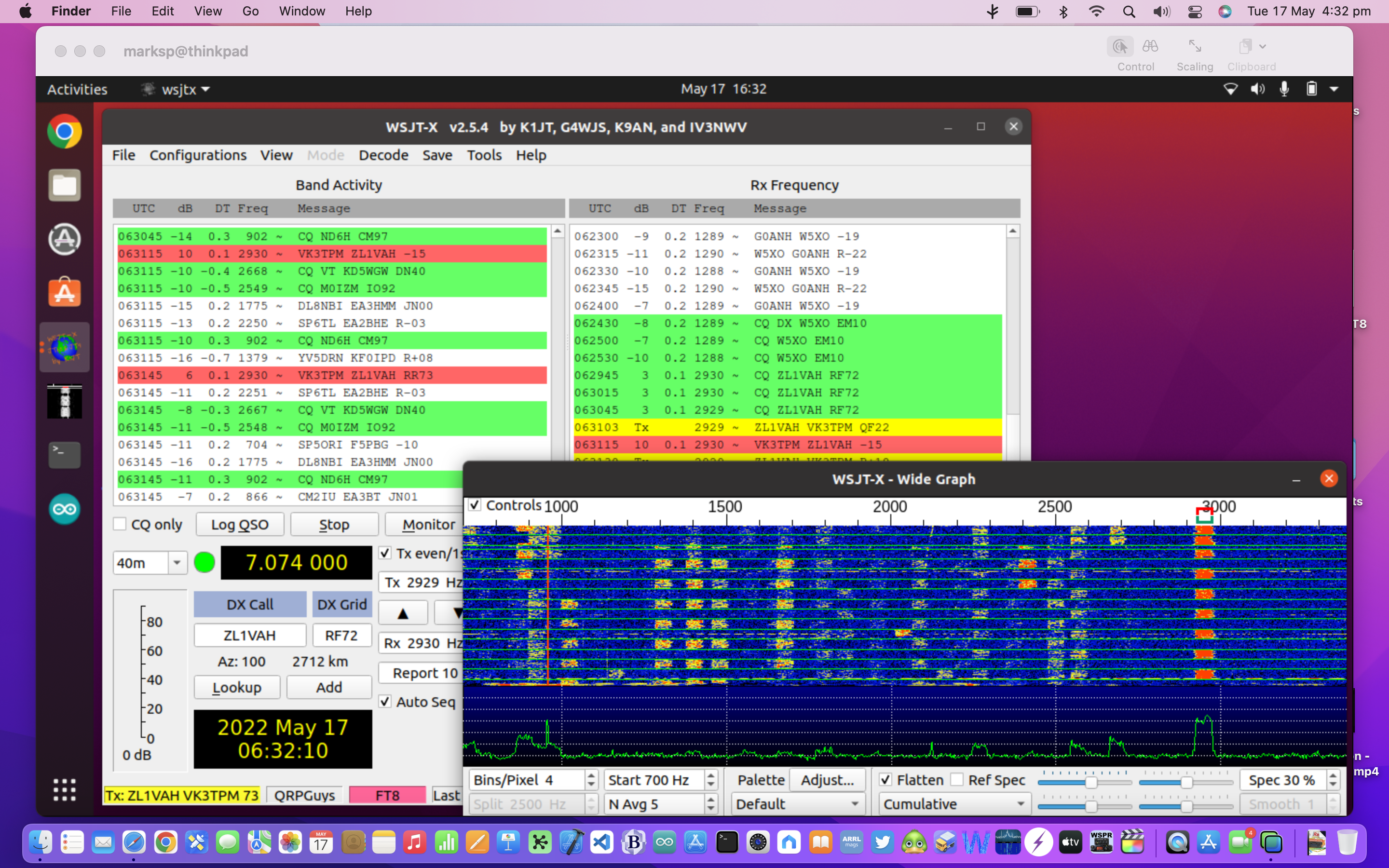
Task: Open the WSJT-X View menu
Action: point(276,155)
